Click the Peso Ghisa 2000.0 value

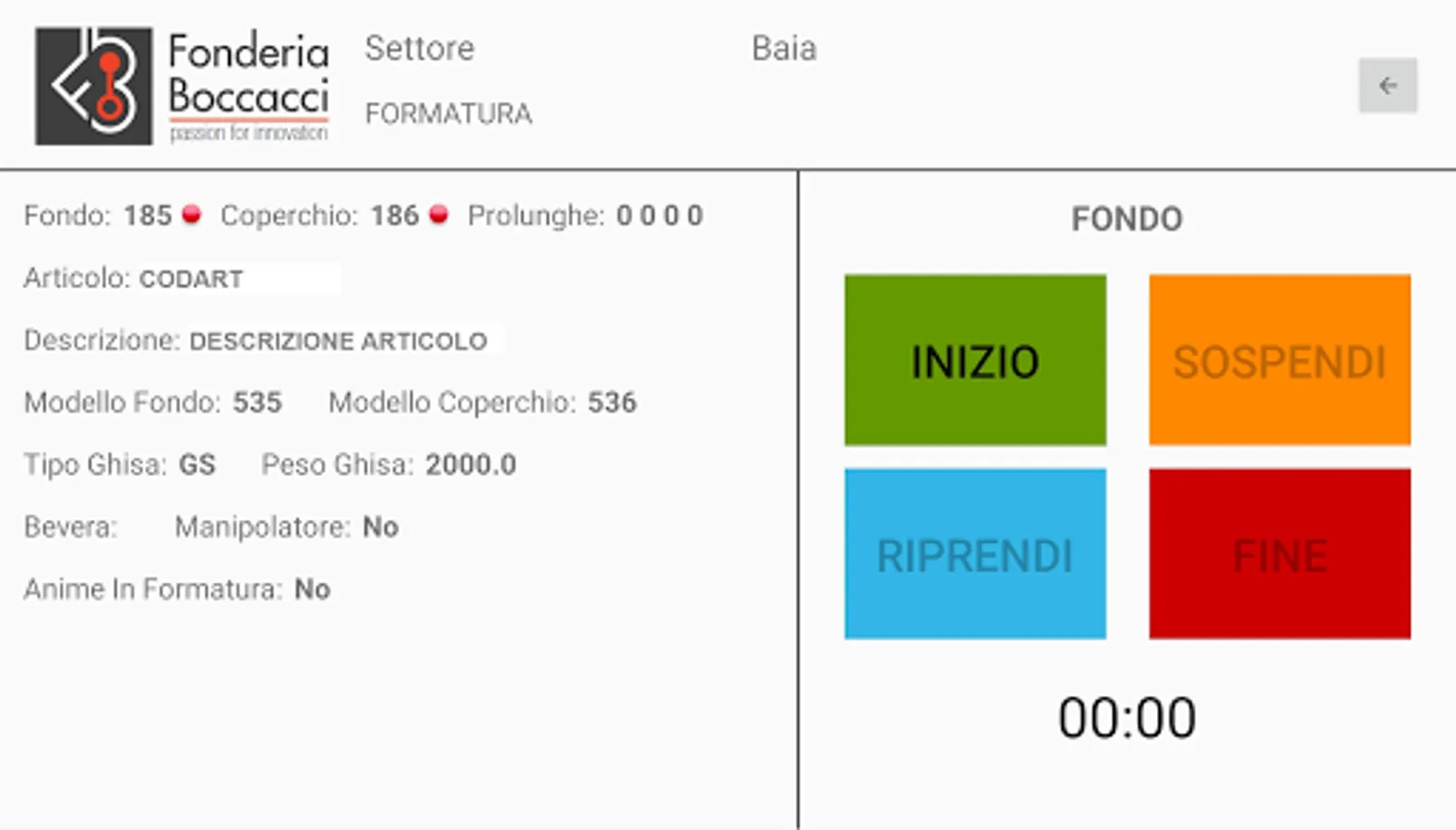click(x=470, y=465)
